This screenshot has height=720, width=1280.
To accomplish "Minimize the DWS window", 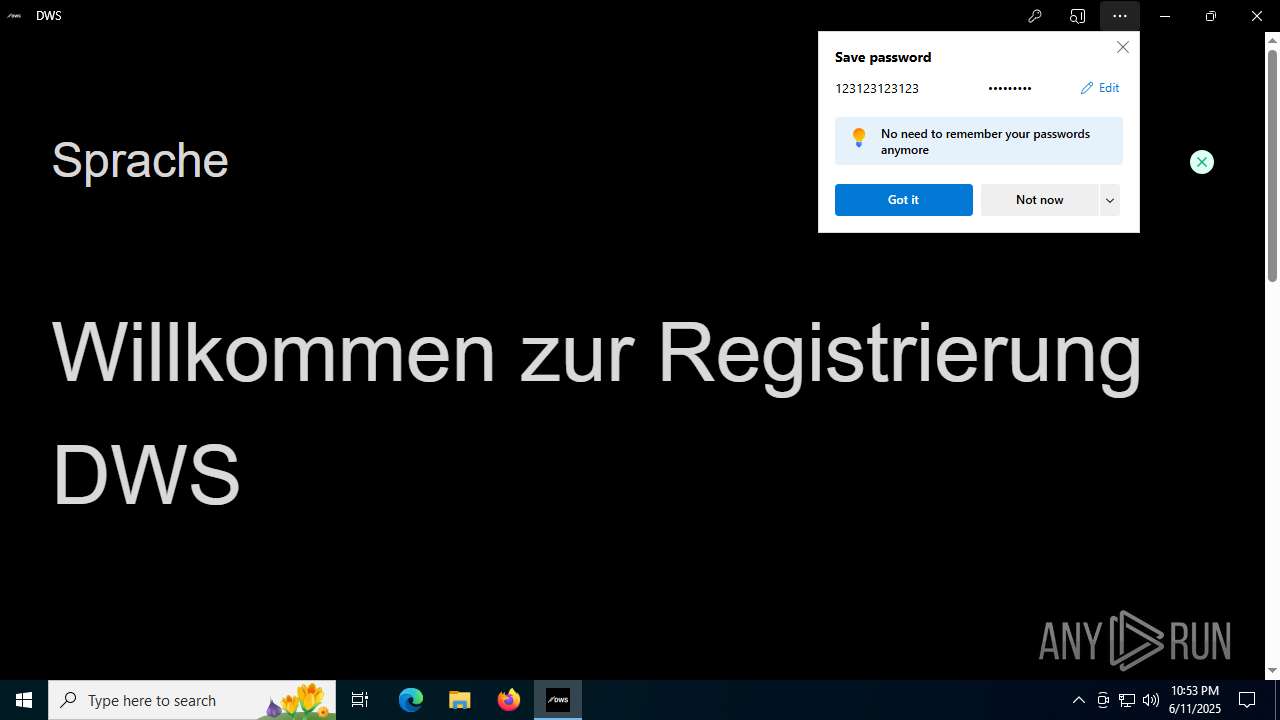I will click(1165, 16).
